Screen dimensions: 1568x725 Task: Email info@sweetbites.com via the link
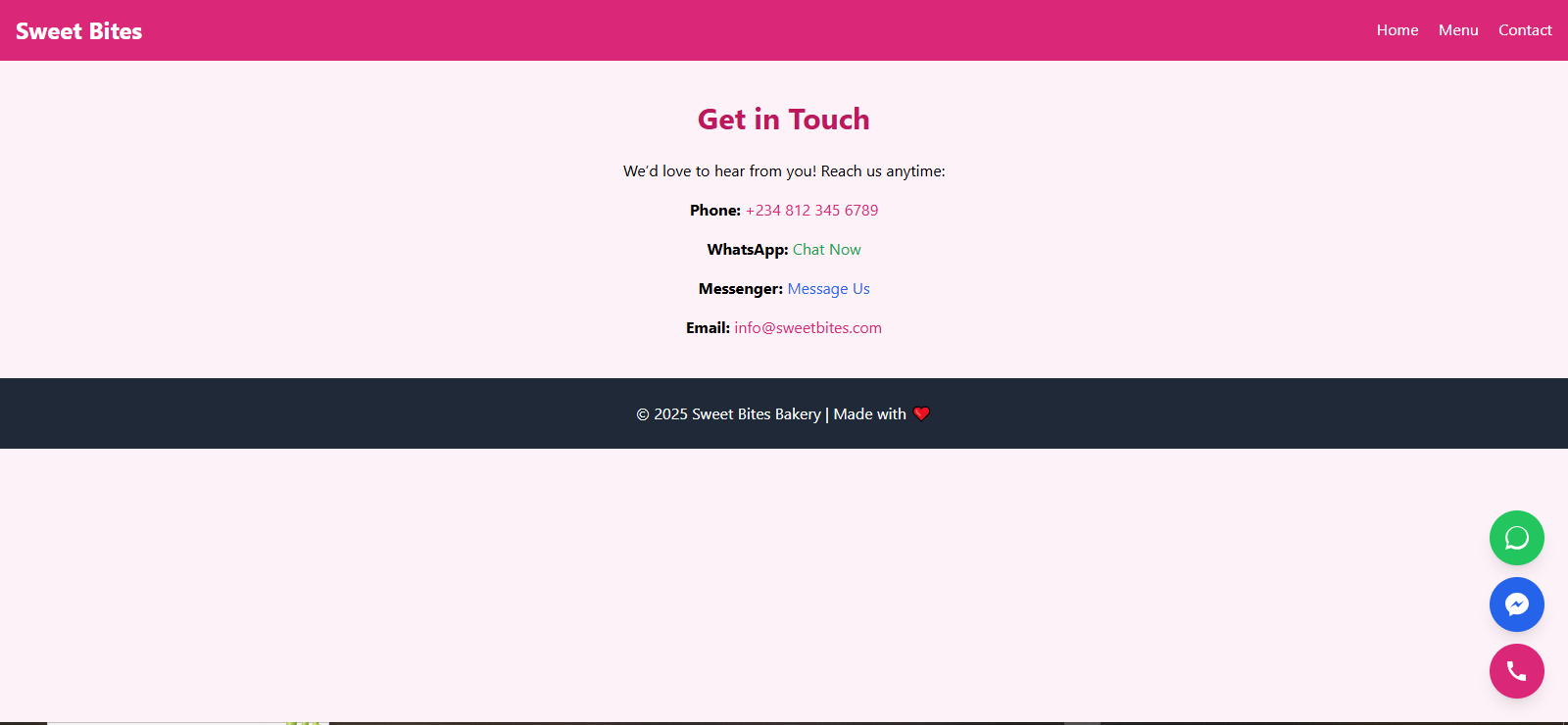(x=808, y=328)
